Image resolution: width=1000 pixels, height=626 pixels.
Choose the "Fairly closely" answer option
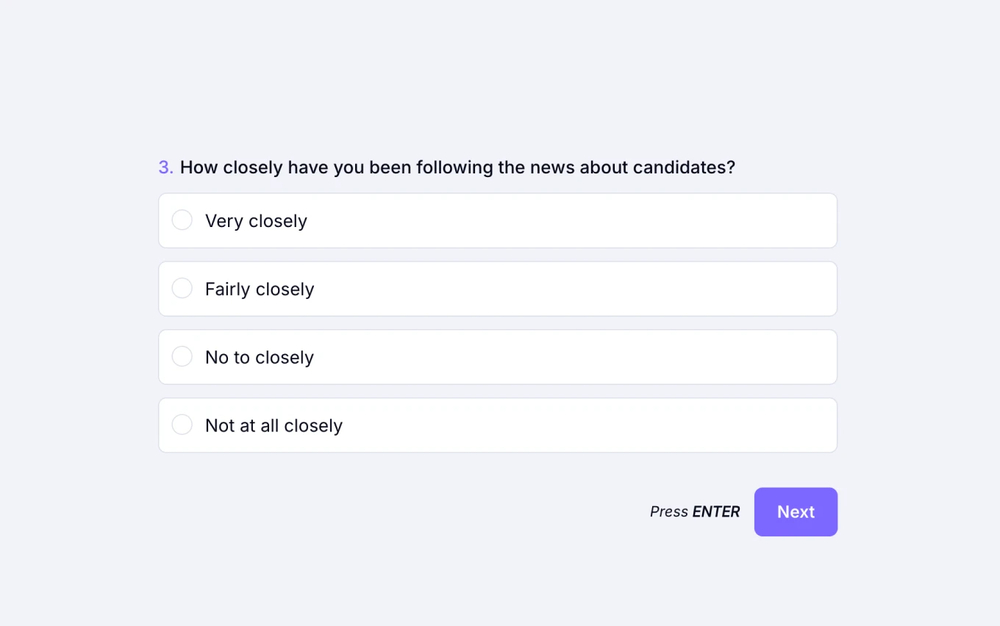click(497, 288)
